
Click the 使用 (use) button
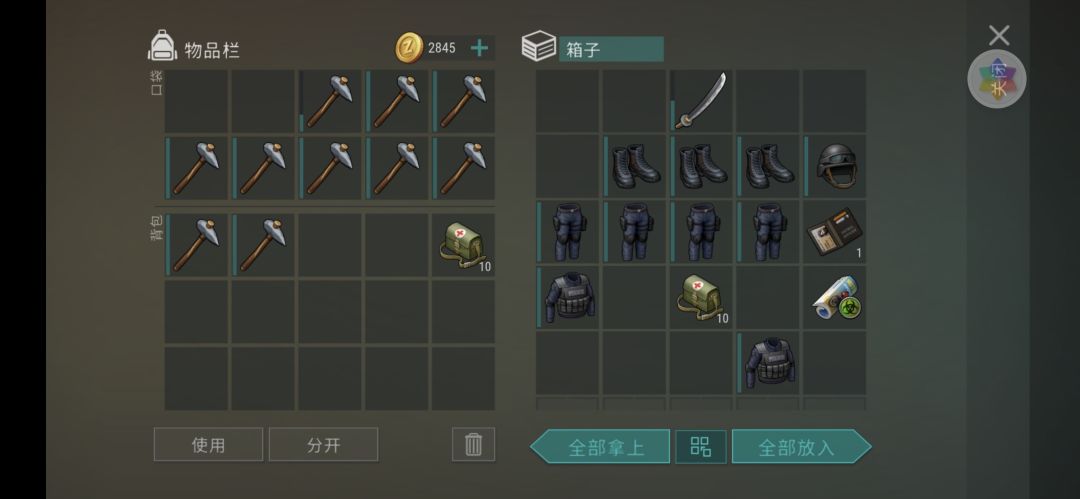tap(208, 445)
